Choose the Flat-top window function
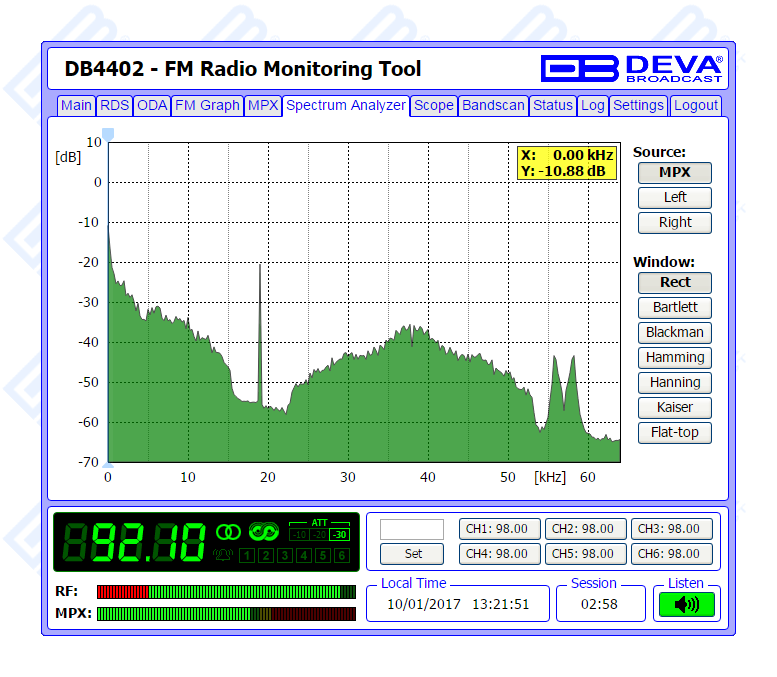 [x=675, y=432]
